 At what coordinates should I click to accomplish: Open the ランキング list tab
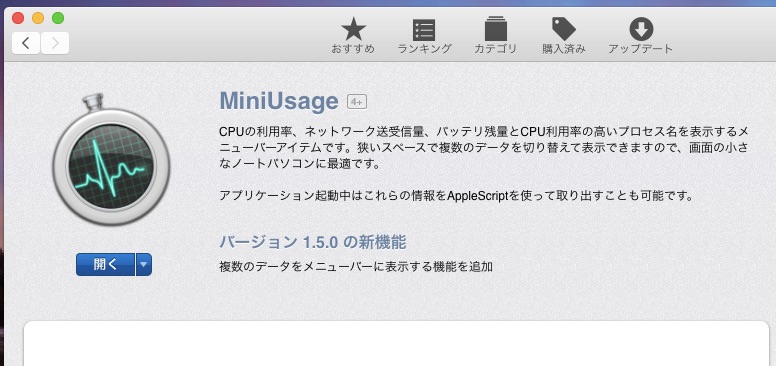pos(424,35)
